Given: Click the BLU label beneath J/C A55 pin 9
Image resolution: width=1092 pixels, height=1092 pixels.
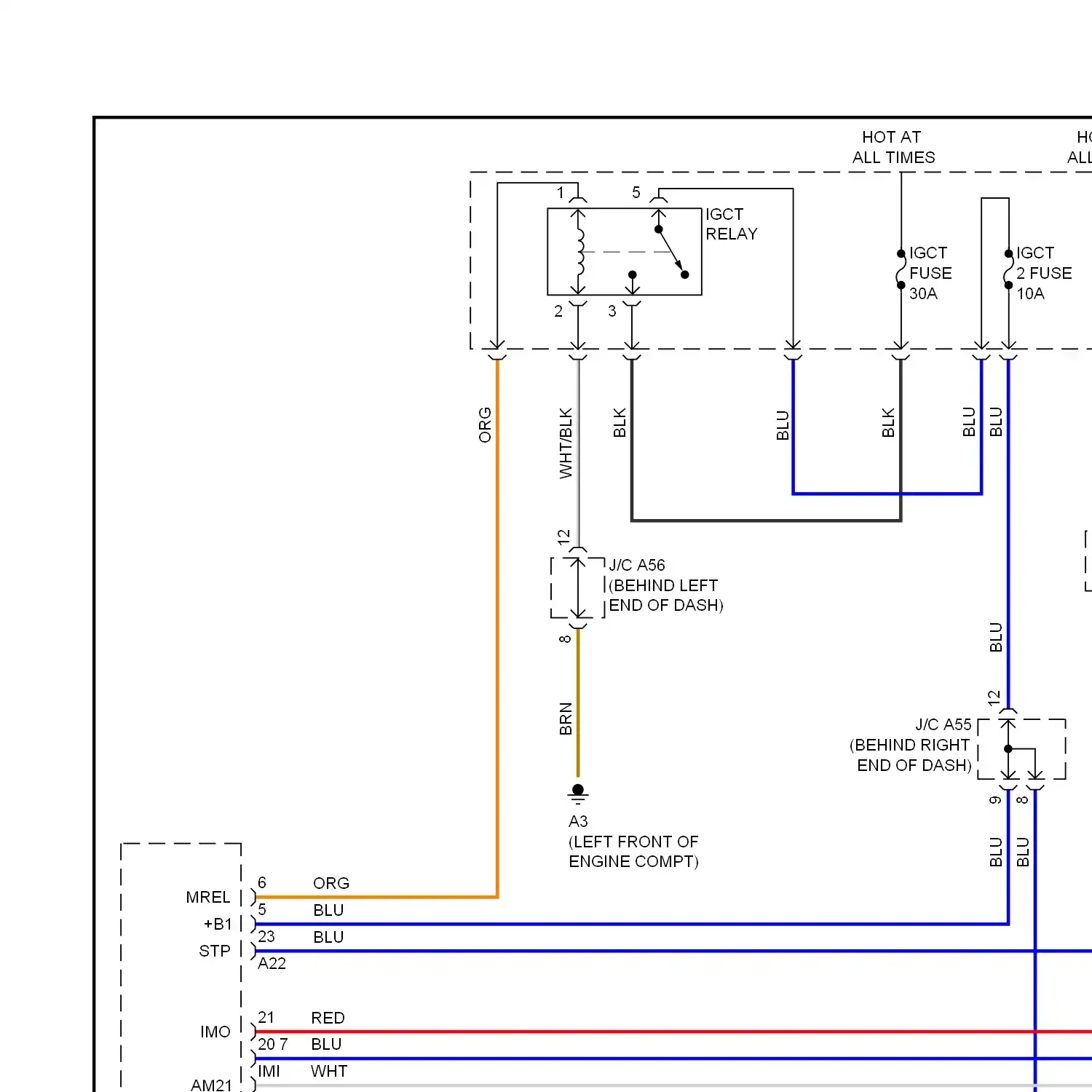Looking at the screenshot, I should (x=996, y=852).
